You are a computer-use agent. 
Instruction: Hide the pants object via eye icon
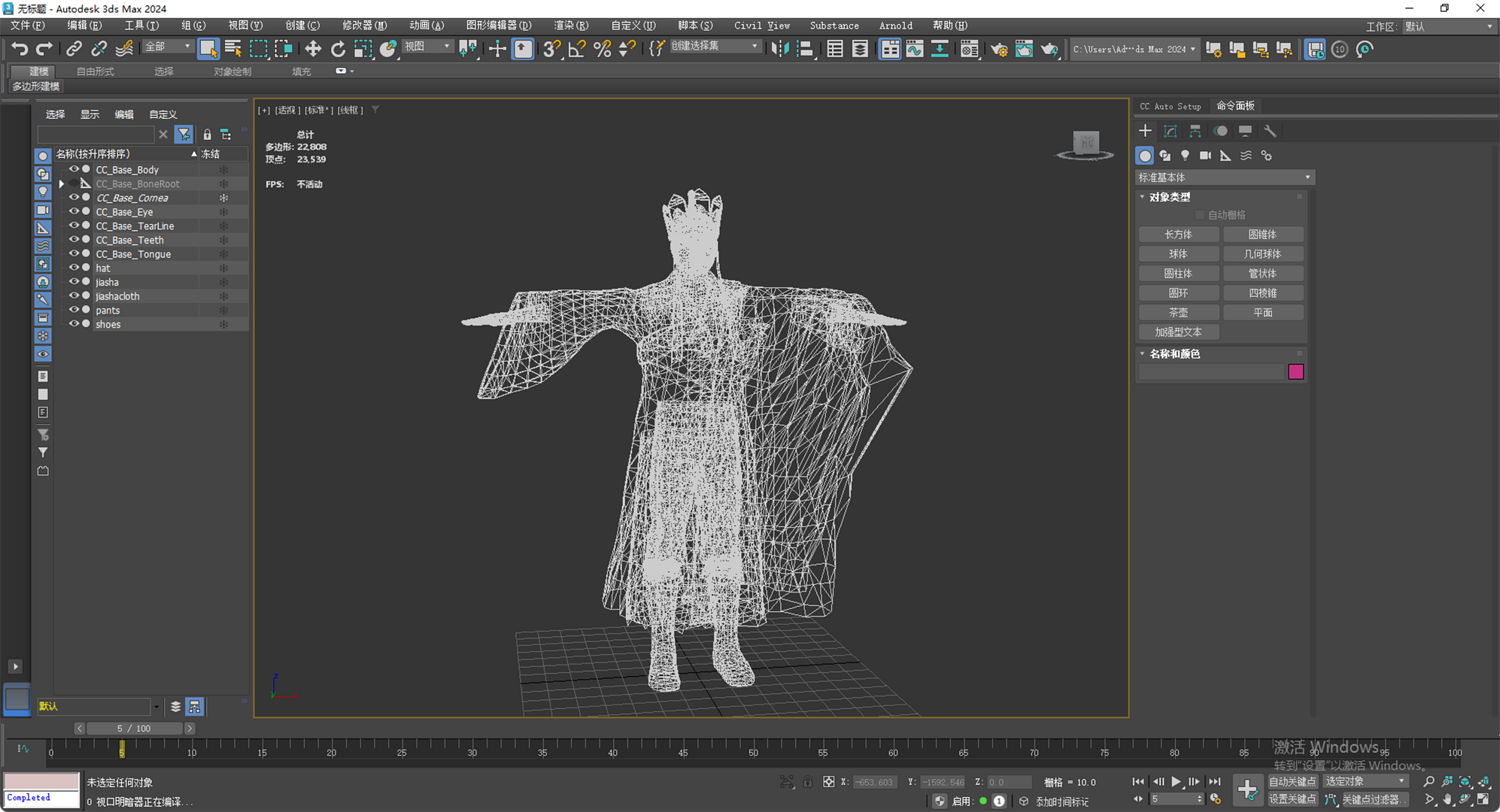click(x=73, y=310)
